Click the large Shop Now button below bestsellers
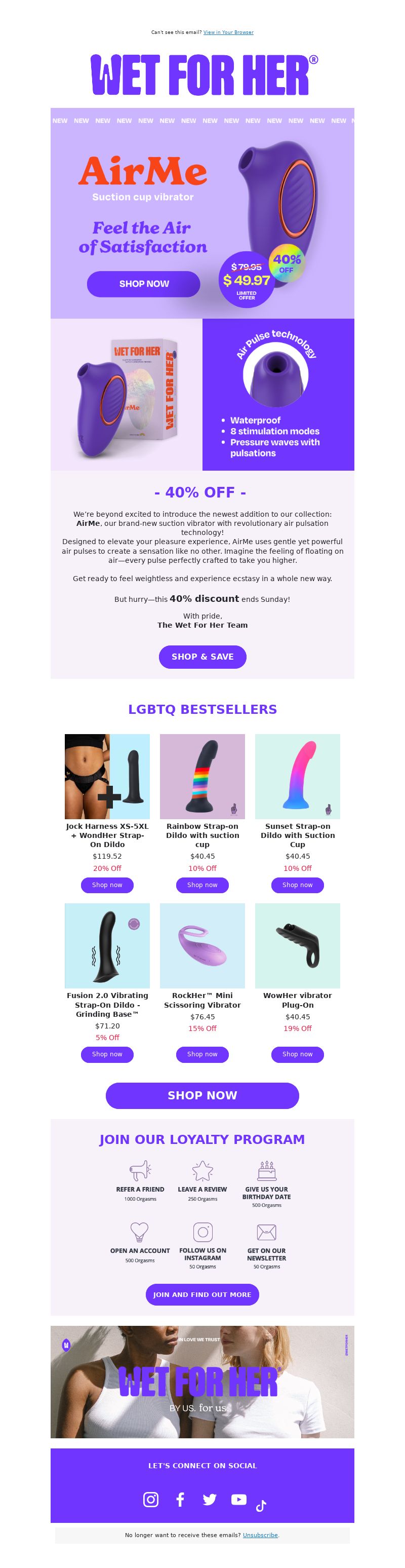405x1568 pixels. 202,1095
